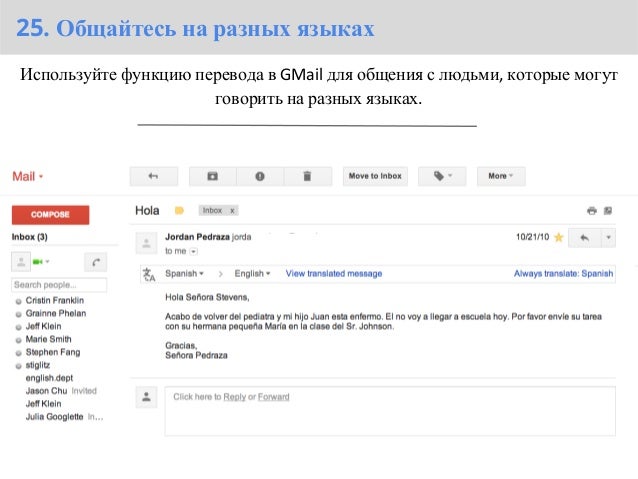Report the message as spam
The height and width of the screenshot is (479, 638).
260,176
